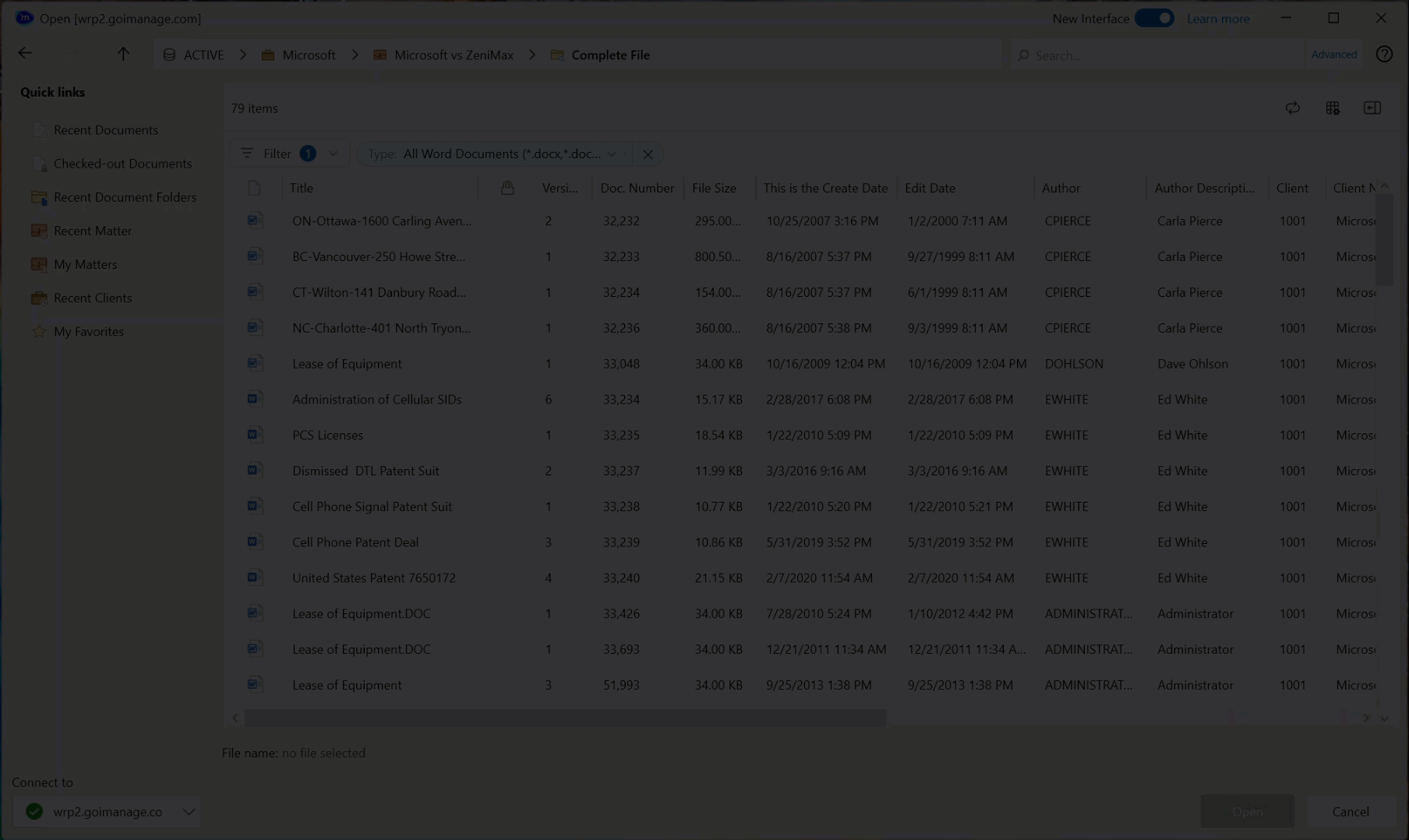1409x840 pixels.
Task: Click the lock column header icon
Action: (507, 187)
